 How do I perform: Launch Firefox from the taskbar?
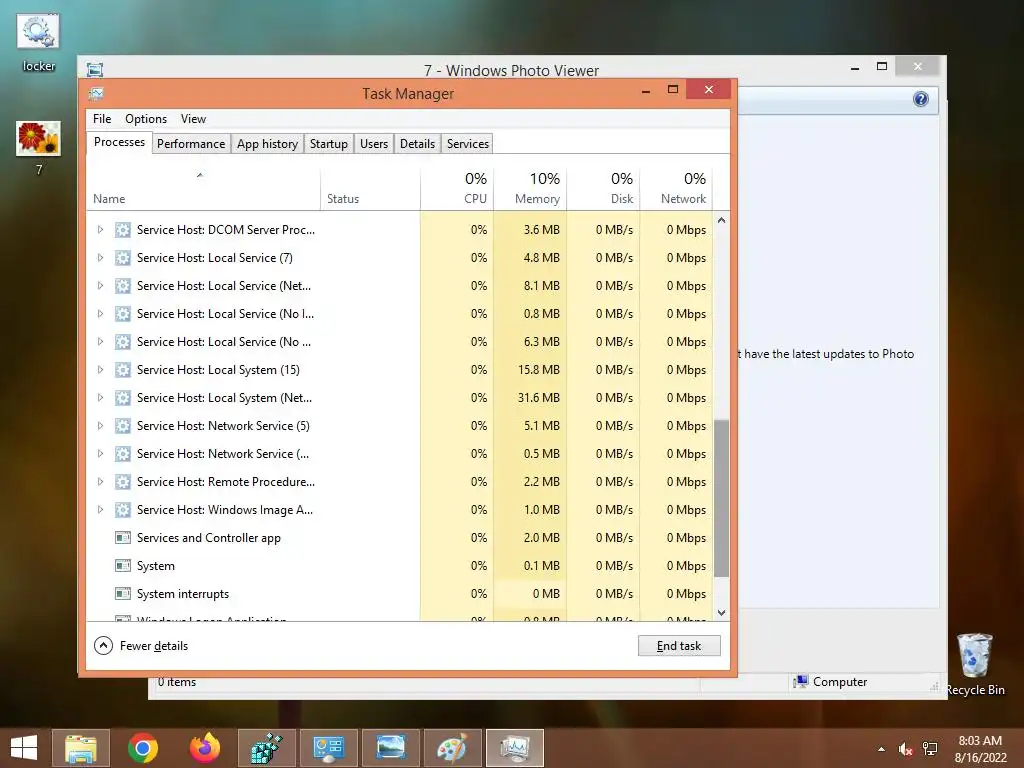(204, 748)
